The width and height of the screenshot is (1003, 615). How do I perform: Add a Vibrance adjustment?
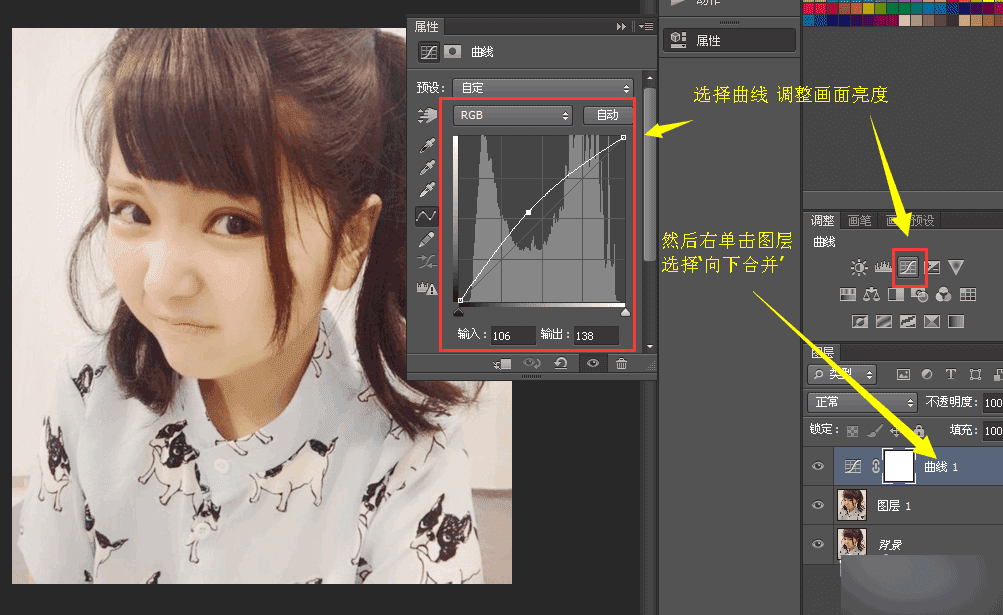tap(956, 267)
